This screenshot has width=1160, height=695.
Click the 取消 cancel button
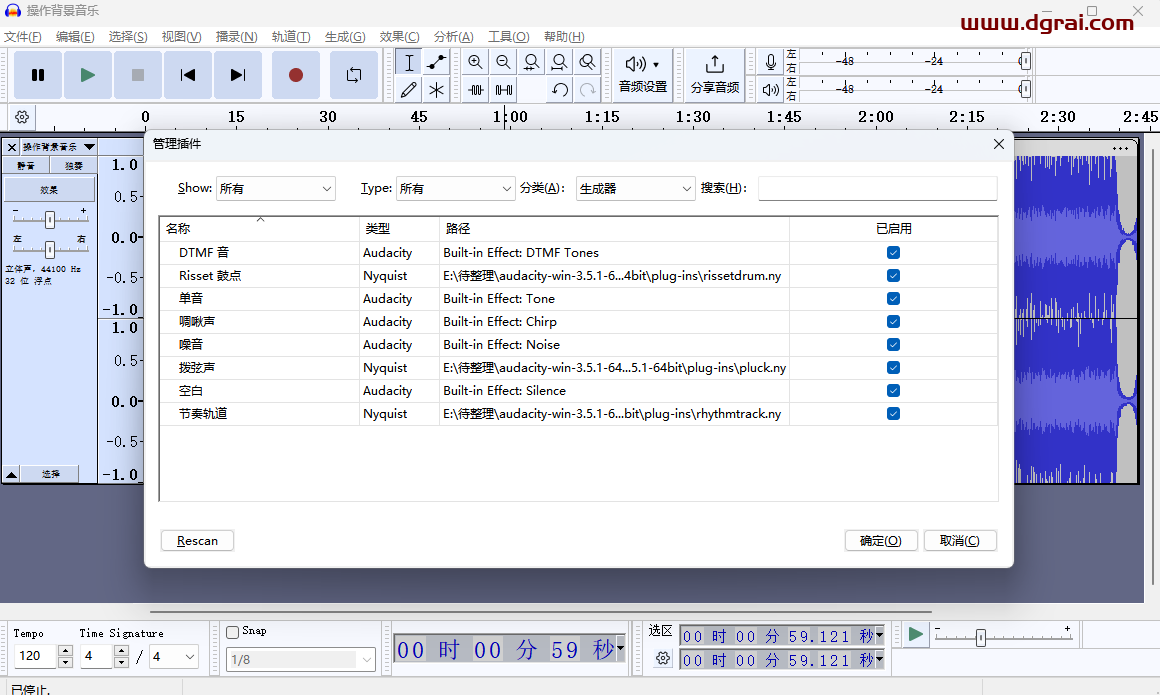(960, 541)
